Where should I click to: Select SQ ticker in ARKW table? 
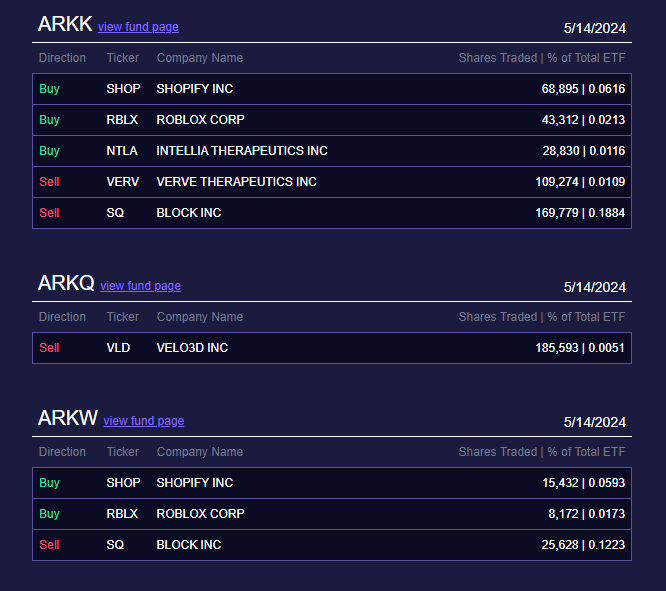[115, 545]
